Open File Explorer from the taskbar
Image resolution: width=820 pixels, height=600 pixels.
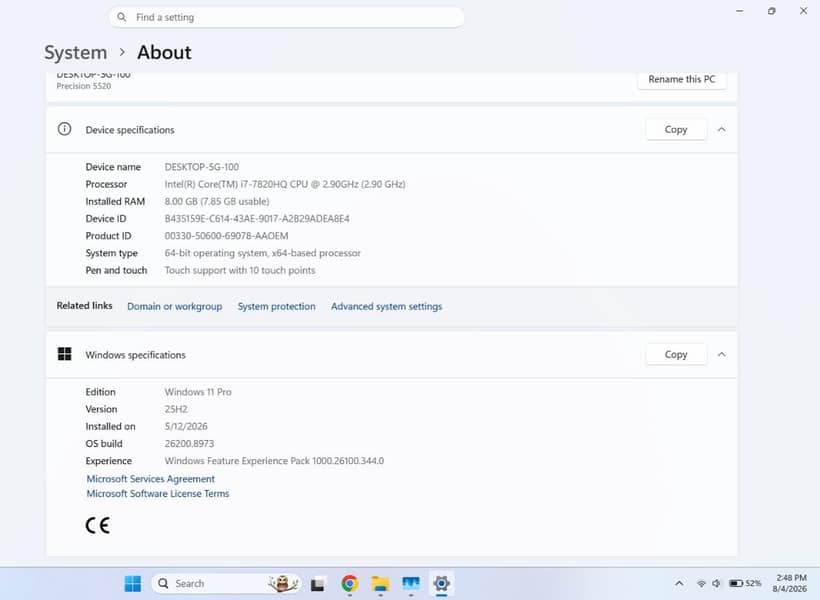click(x=380, y=583)
